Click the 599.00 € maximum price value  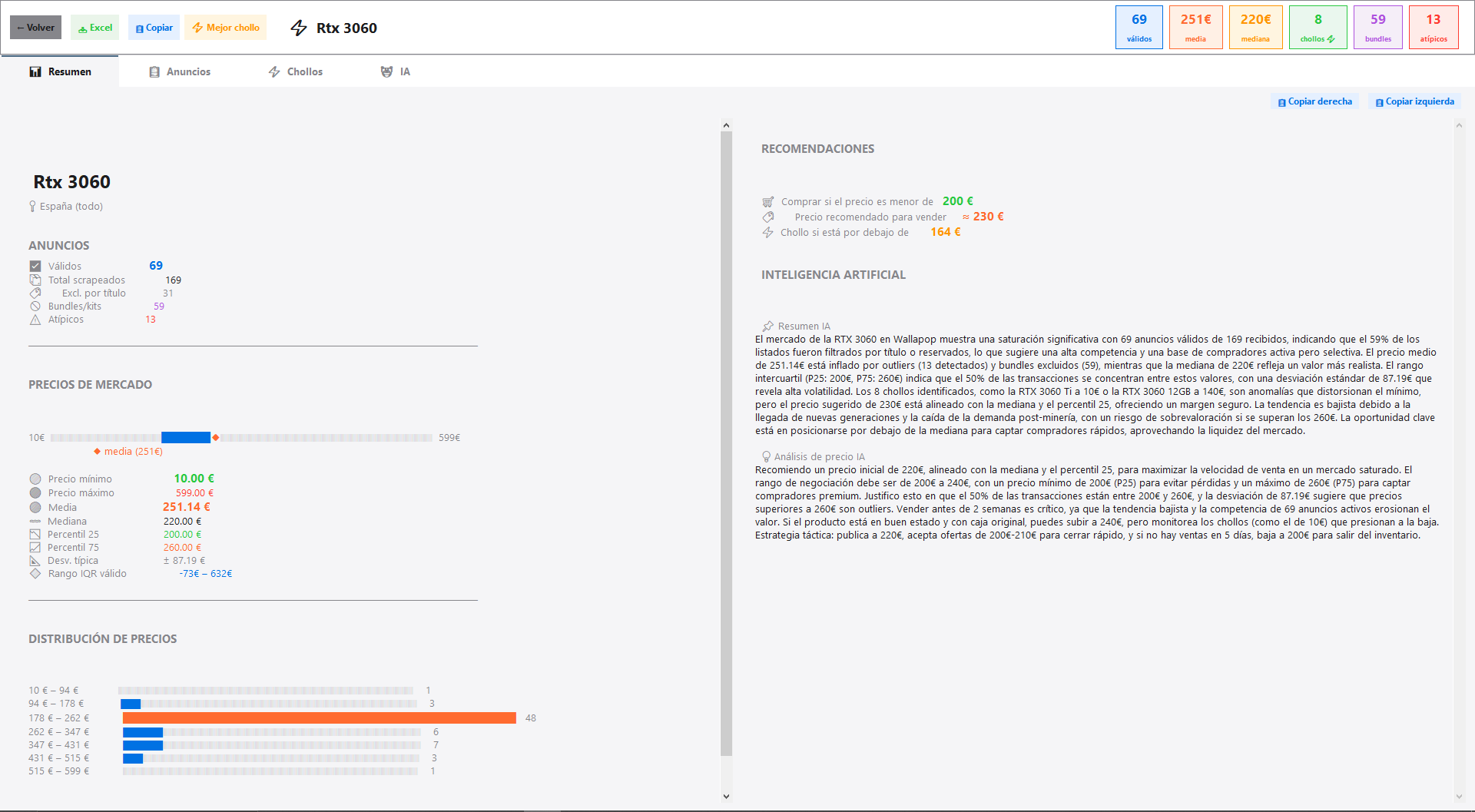pos(194,493)
